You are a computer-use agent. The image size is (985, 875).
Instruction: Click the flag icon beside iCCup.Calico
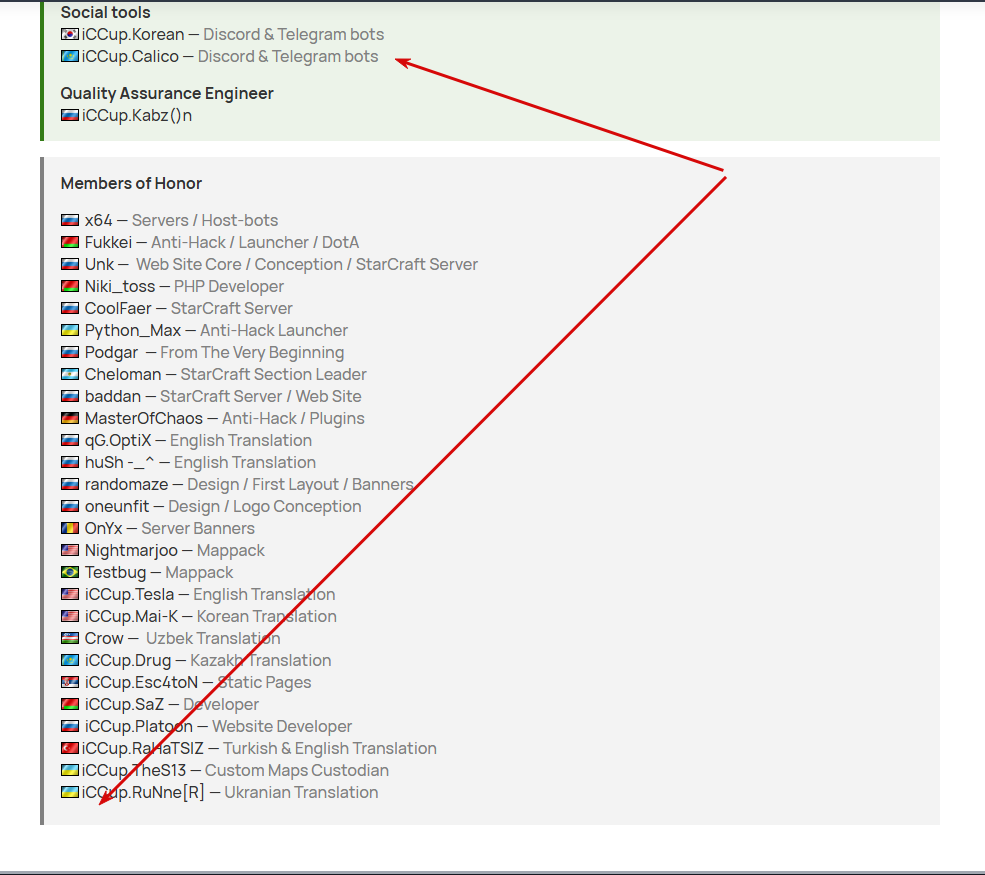[70, 56]
